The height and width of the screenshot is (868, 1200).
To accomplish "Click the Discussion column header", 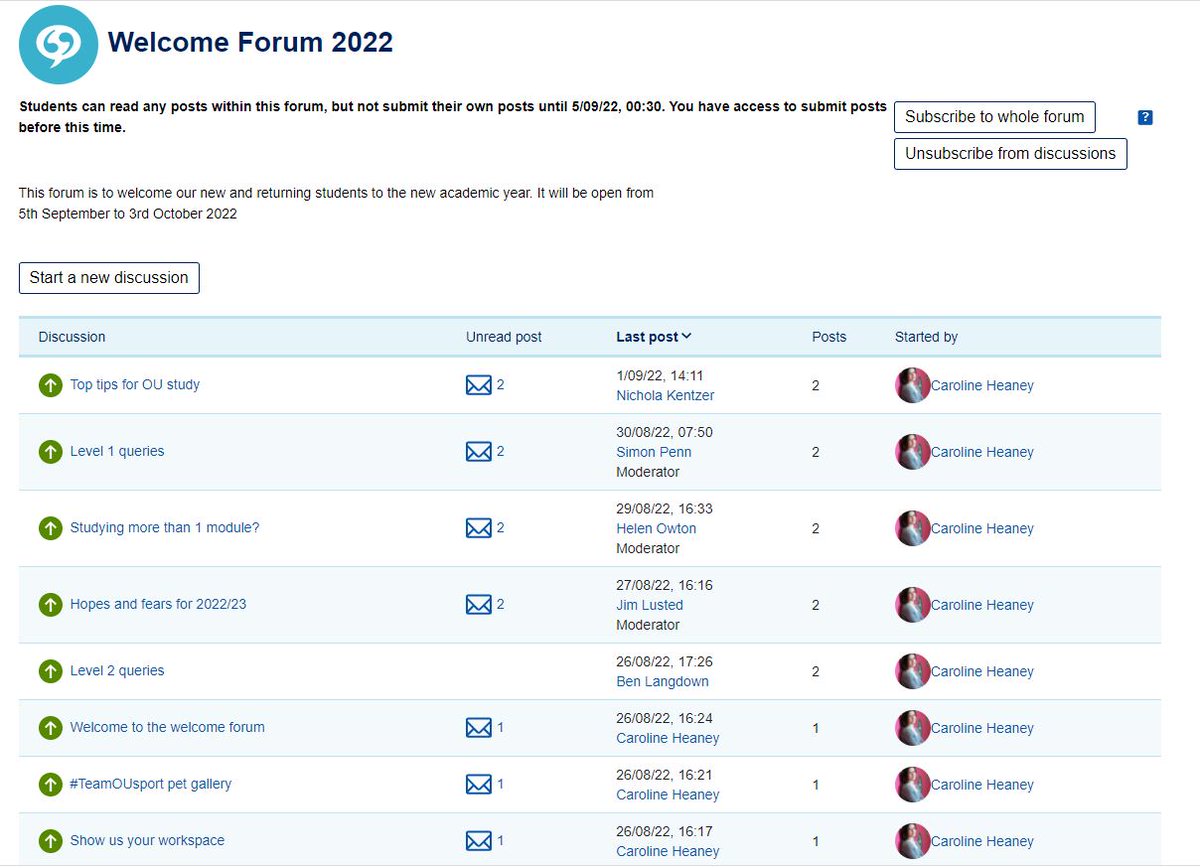I will pos(72,337).
